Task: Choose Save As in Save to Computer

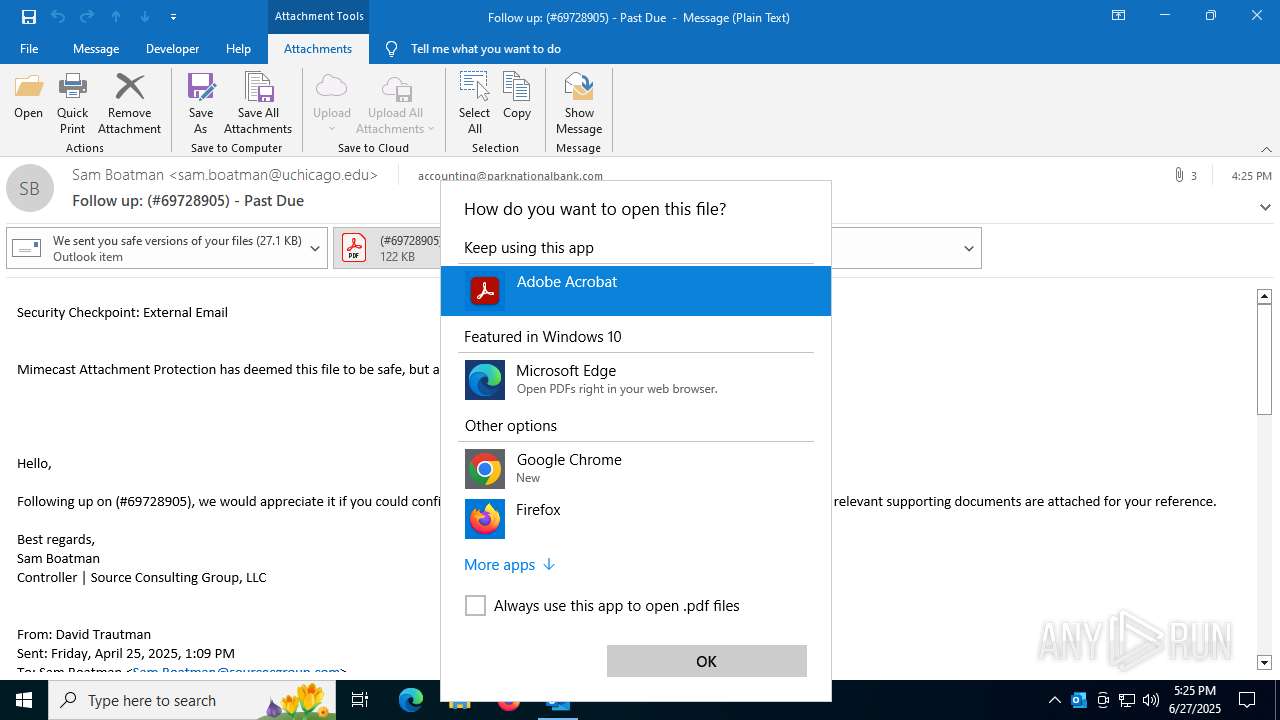Action: pos(201,103)
